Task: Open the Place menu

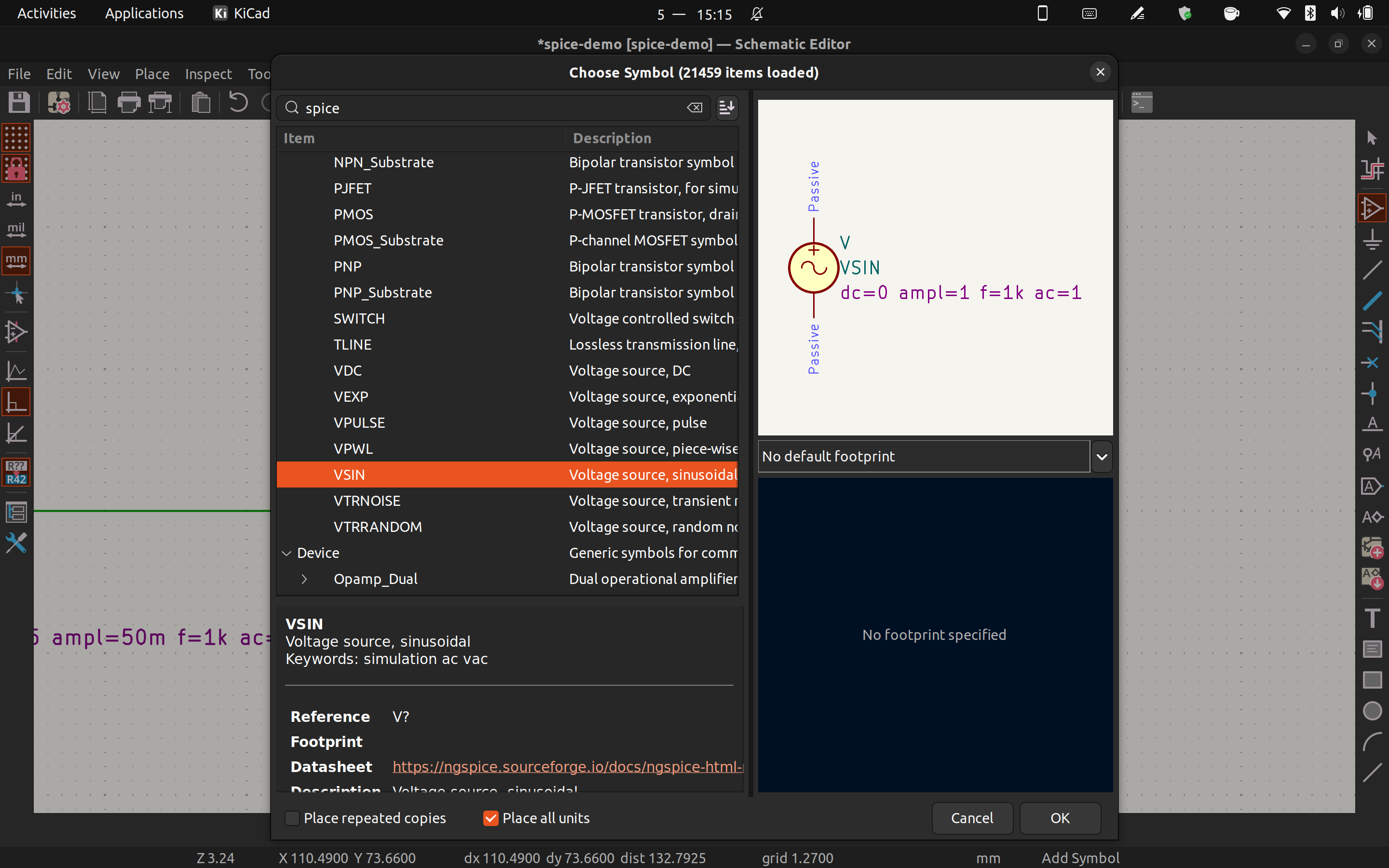Action: coord(152,74)
